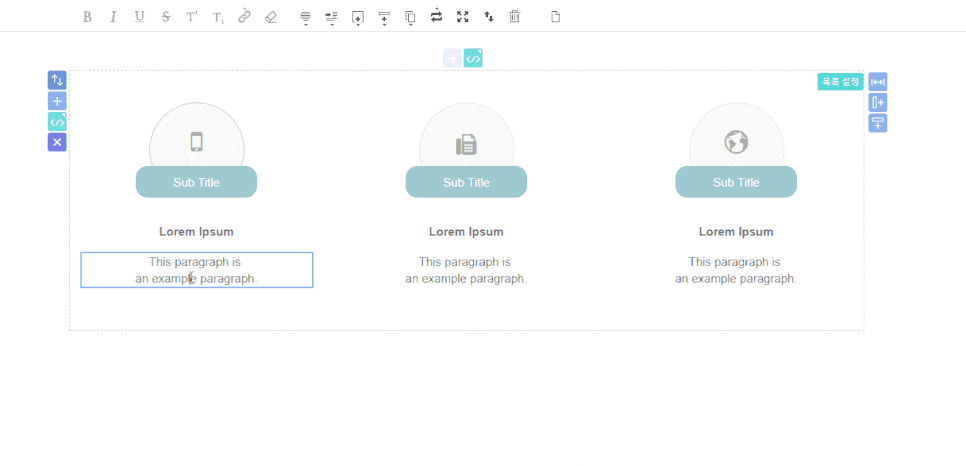Open the copy element dropdown

410,17
